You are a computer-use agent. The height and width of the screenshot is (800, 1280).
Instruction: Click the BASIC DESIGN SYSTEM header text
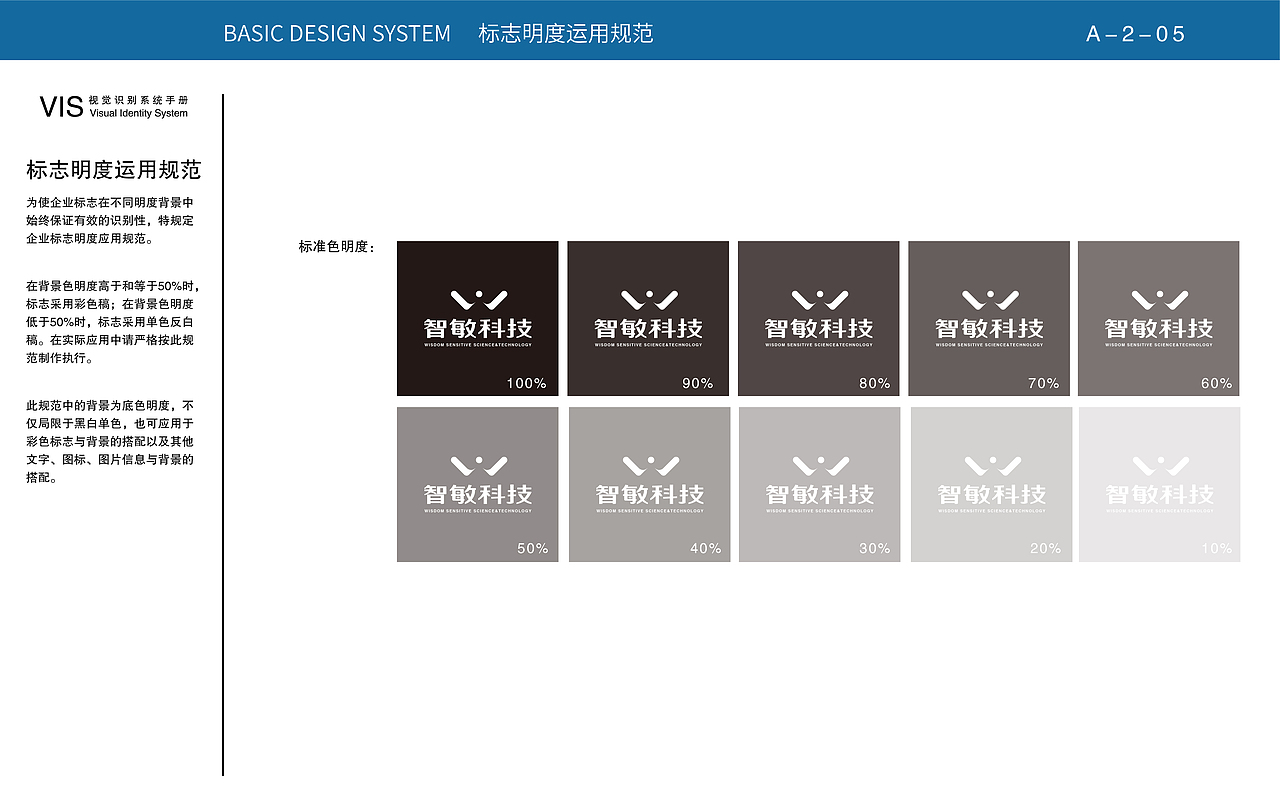pyautogui.click(x=337, y=33)
